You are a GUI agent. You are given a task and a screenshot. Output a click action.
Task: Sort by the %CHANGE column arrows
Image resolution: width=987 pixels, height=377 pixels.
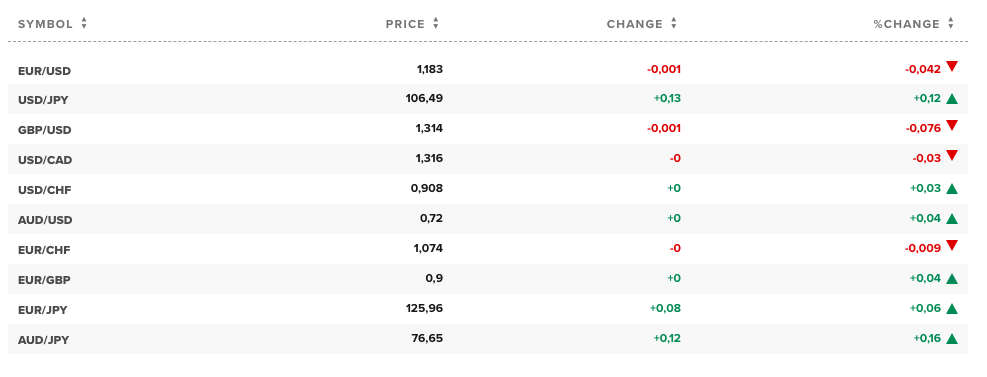(950, 24)
